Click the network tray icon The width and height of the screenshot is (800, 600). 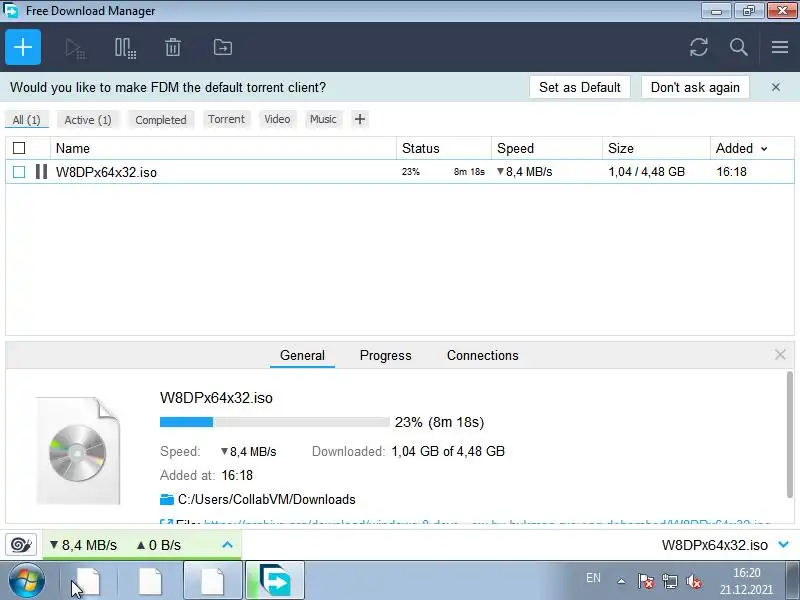coord(670,581)
